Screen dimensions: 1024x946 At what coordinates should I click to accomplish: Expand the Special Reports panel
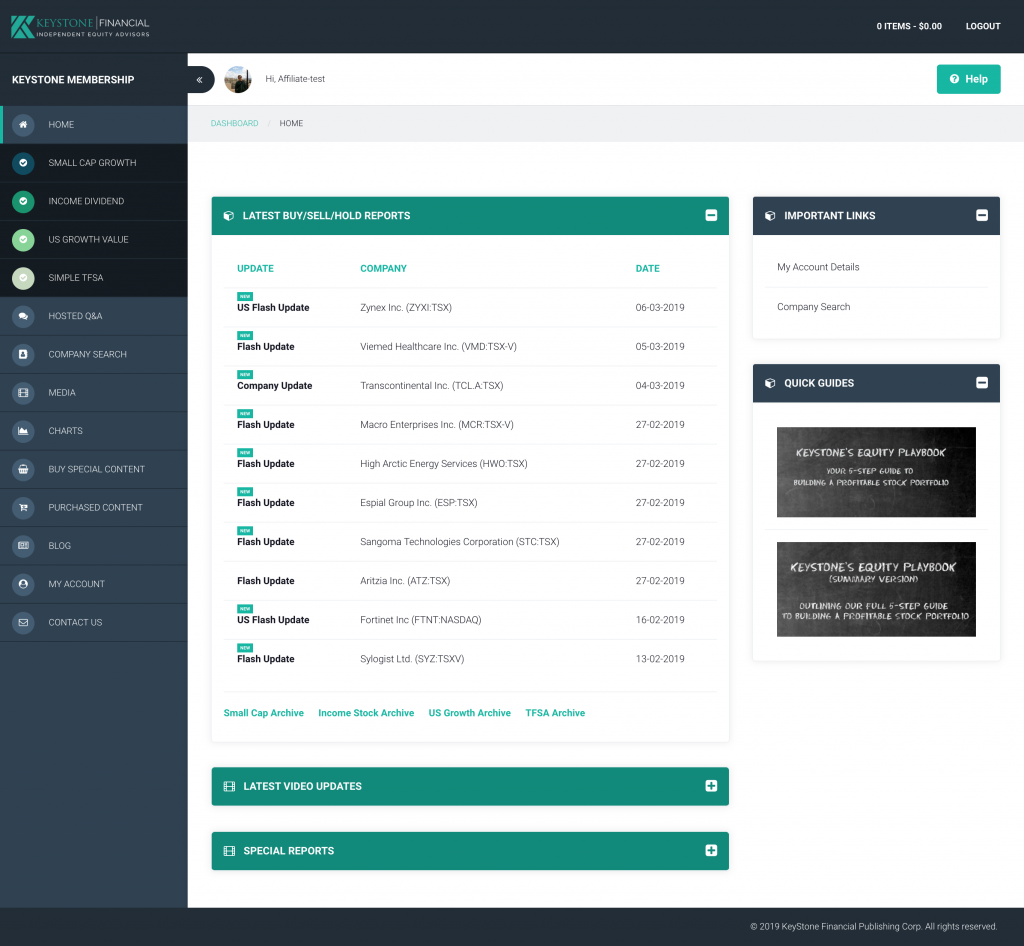(711, 851)
